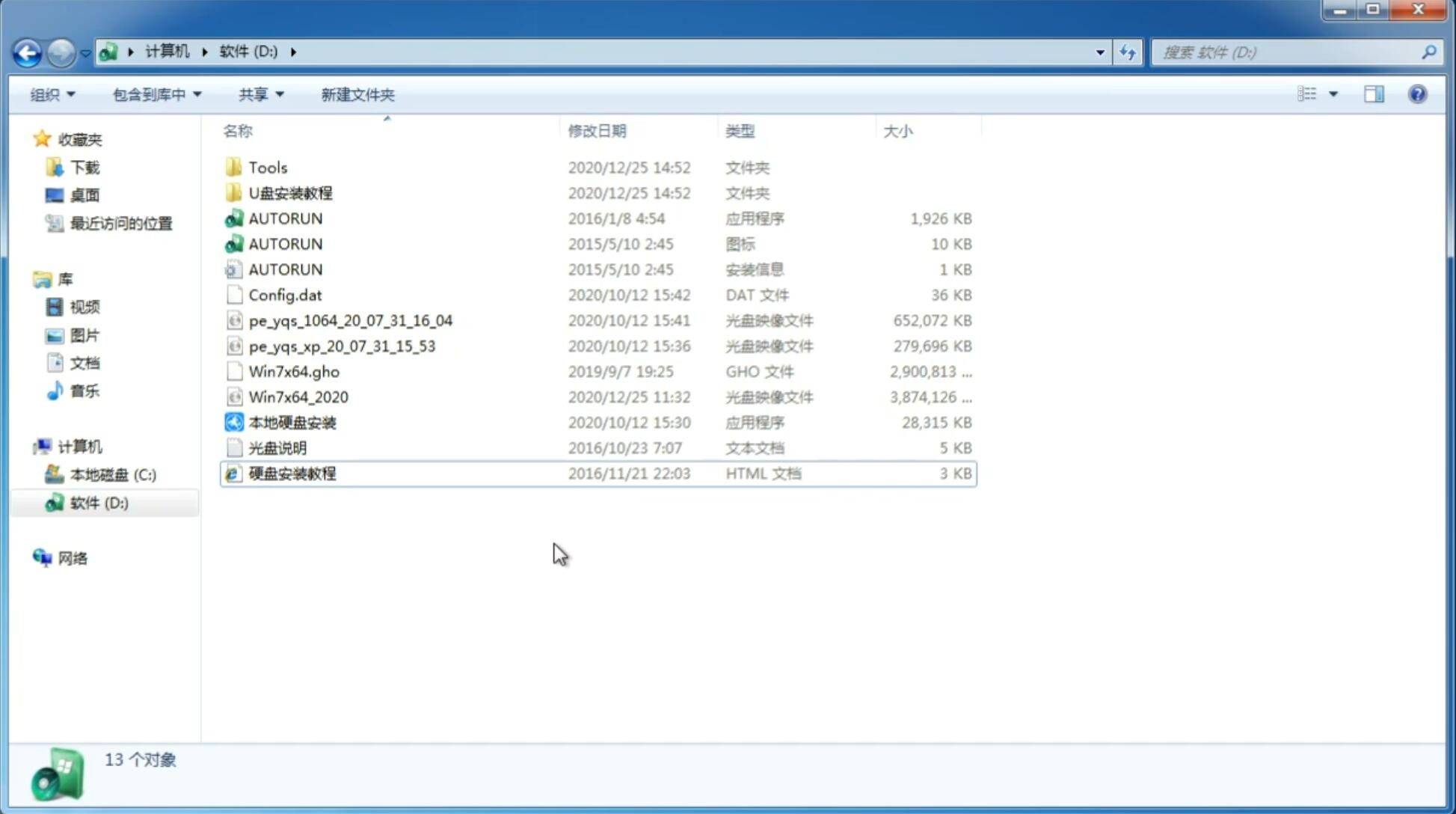This screenshot has height=814, width=1456.
Task: Click the 最近访问的位置 sidebar icon
Action: pos(55,223)
